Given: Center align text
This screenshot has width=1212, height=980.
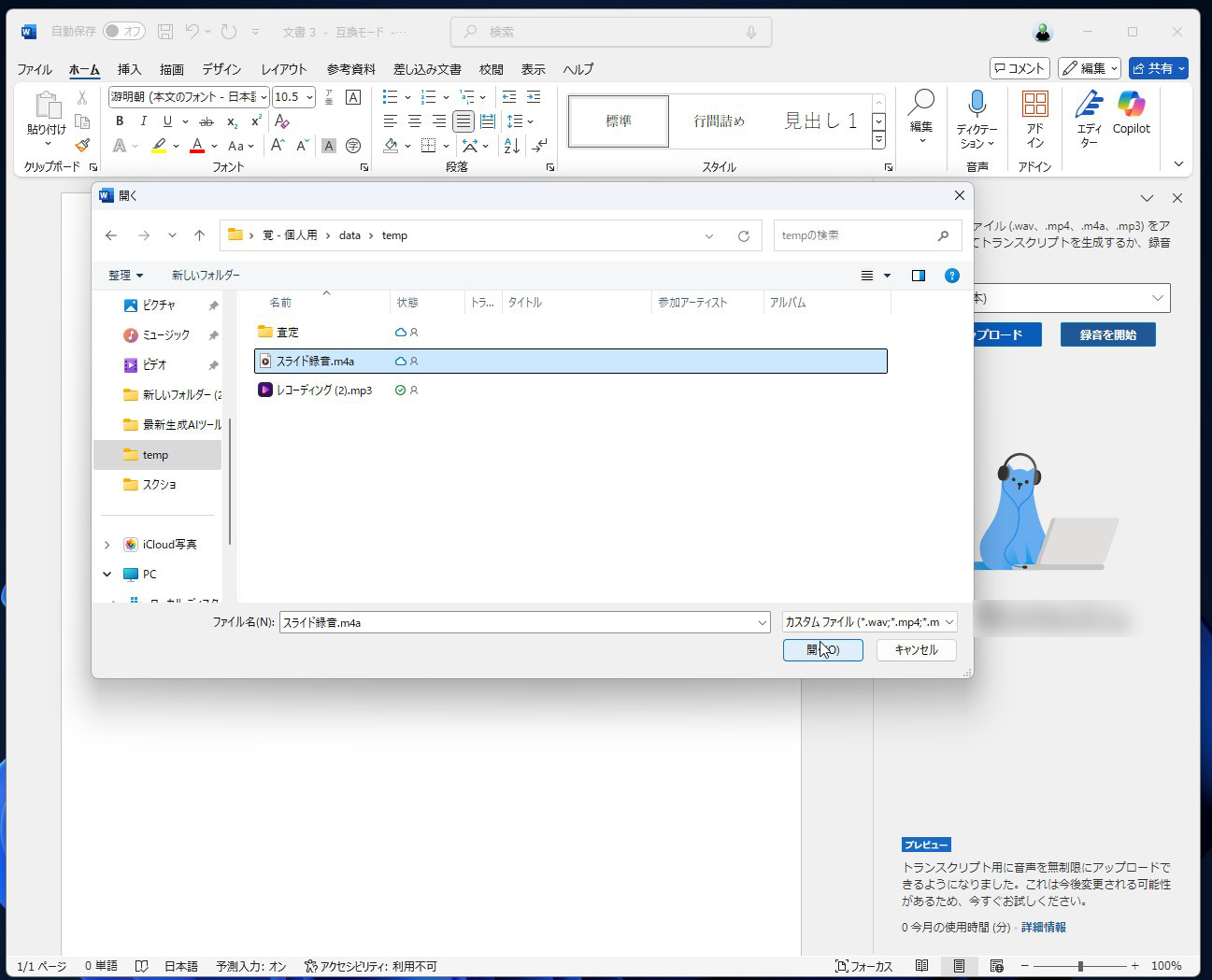Looking at the screenshot, I should (415, 121).
